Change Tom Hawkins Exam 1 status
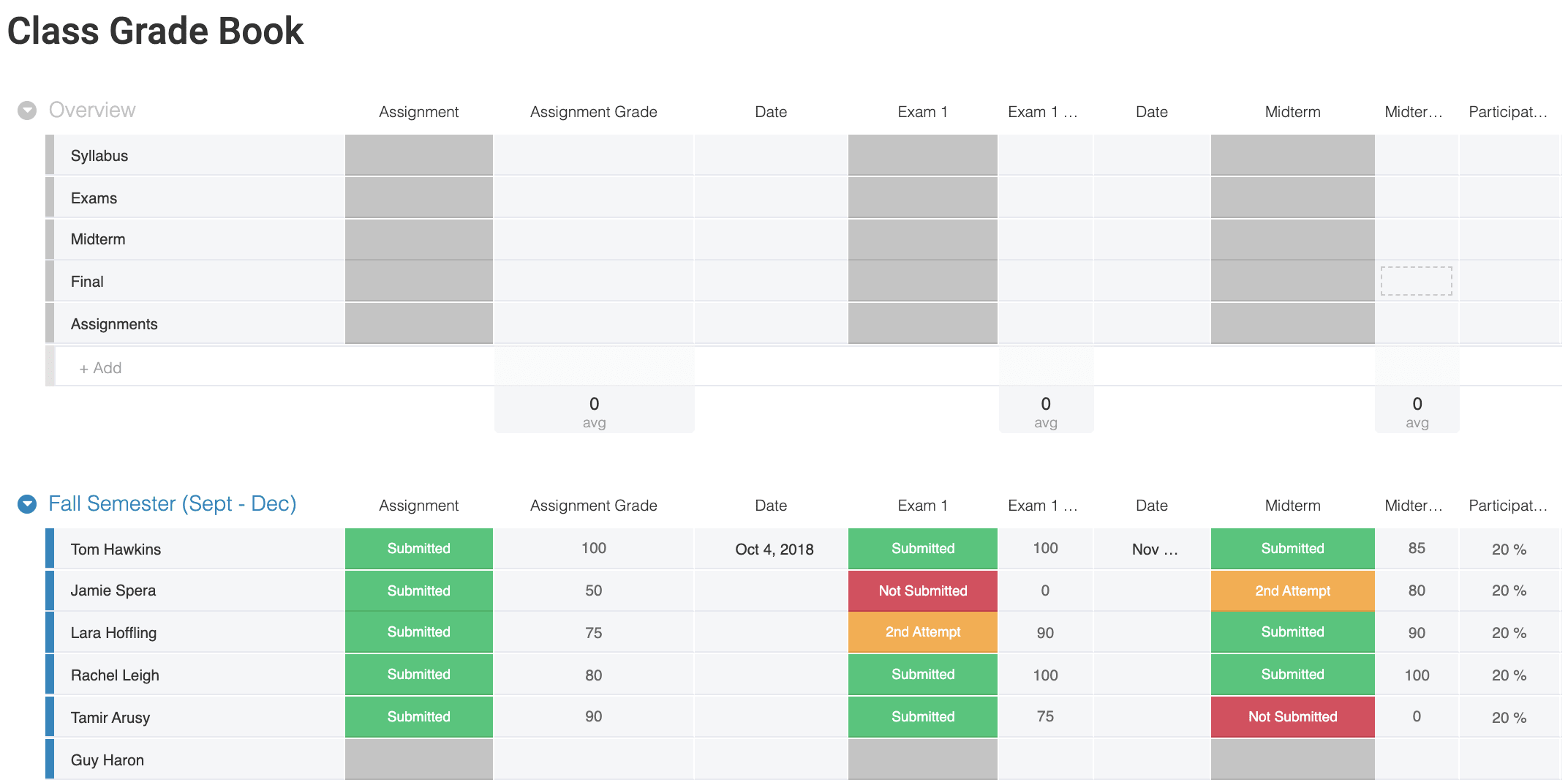Viewport: 1568px width, 780px height. [x=923, y=549]
